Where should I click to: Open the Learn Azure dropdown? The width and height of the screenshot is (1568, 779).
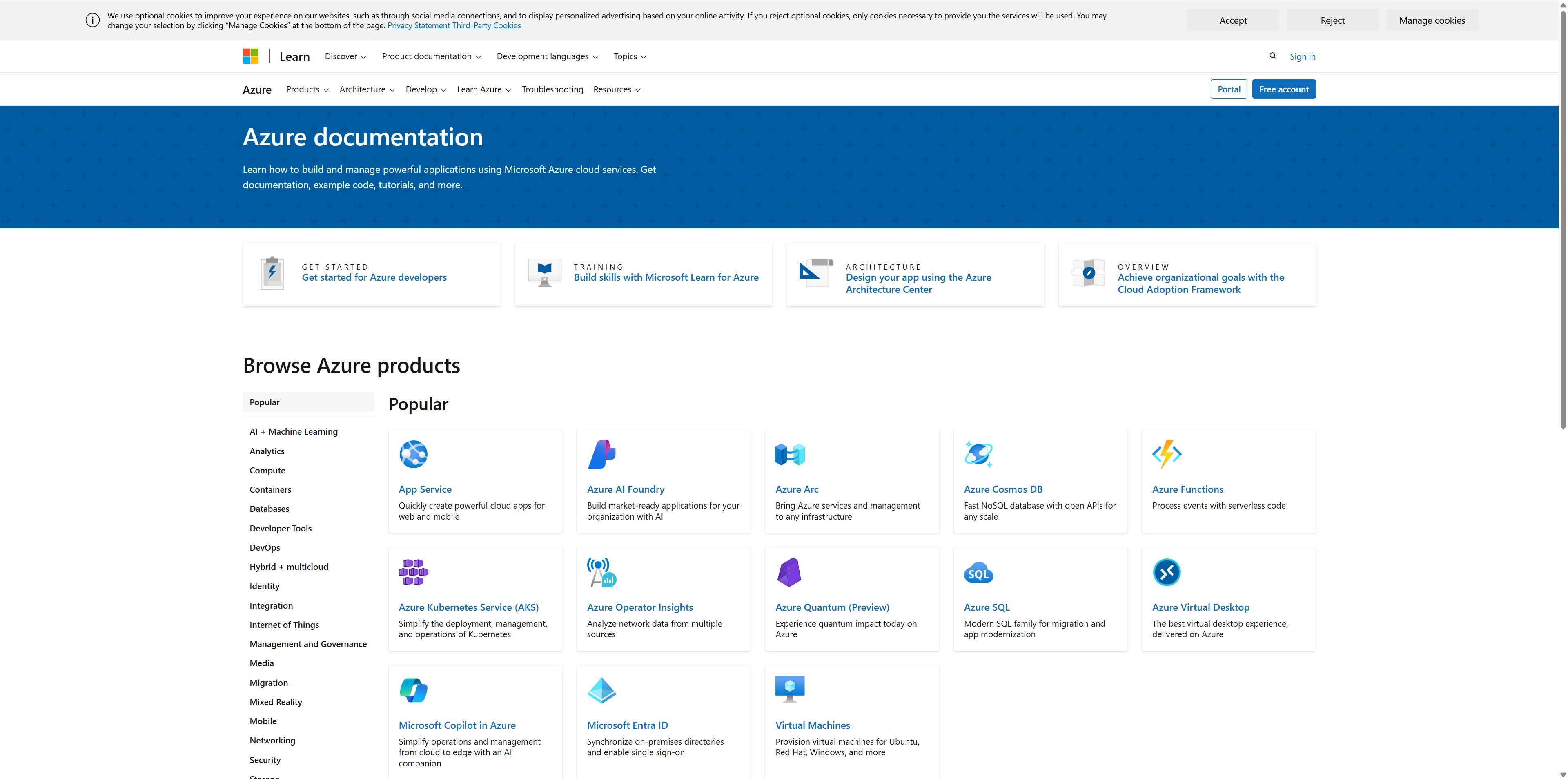click(x=484, y=89)
